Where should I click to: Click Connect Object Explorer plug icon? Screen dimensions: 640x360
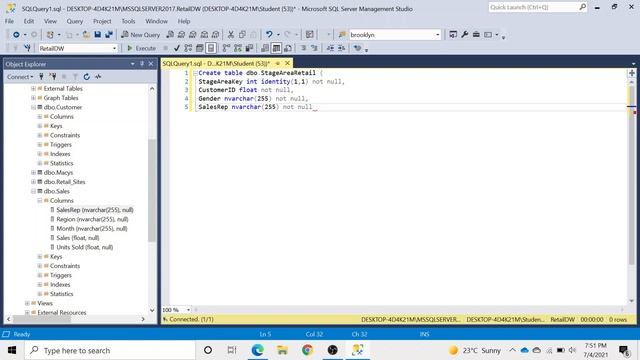tap(41, 76)
